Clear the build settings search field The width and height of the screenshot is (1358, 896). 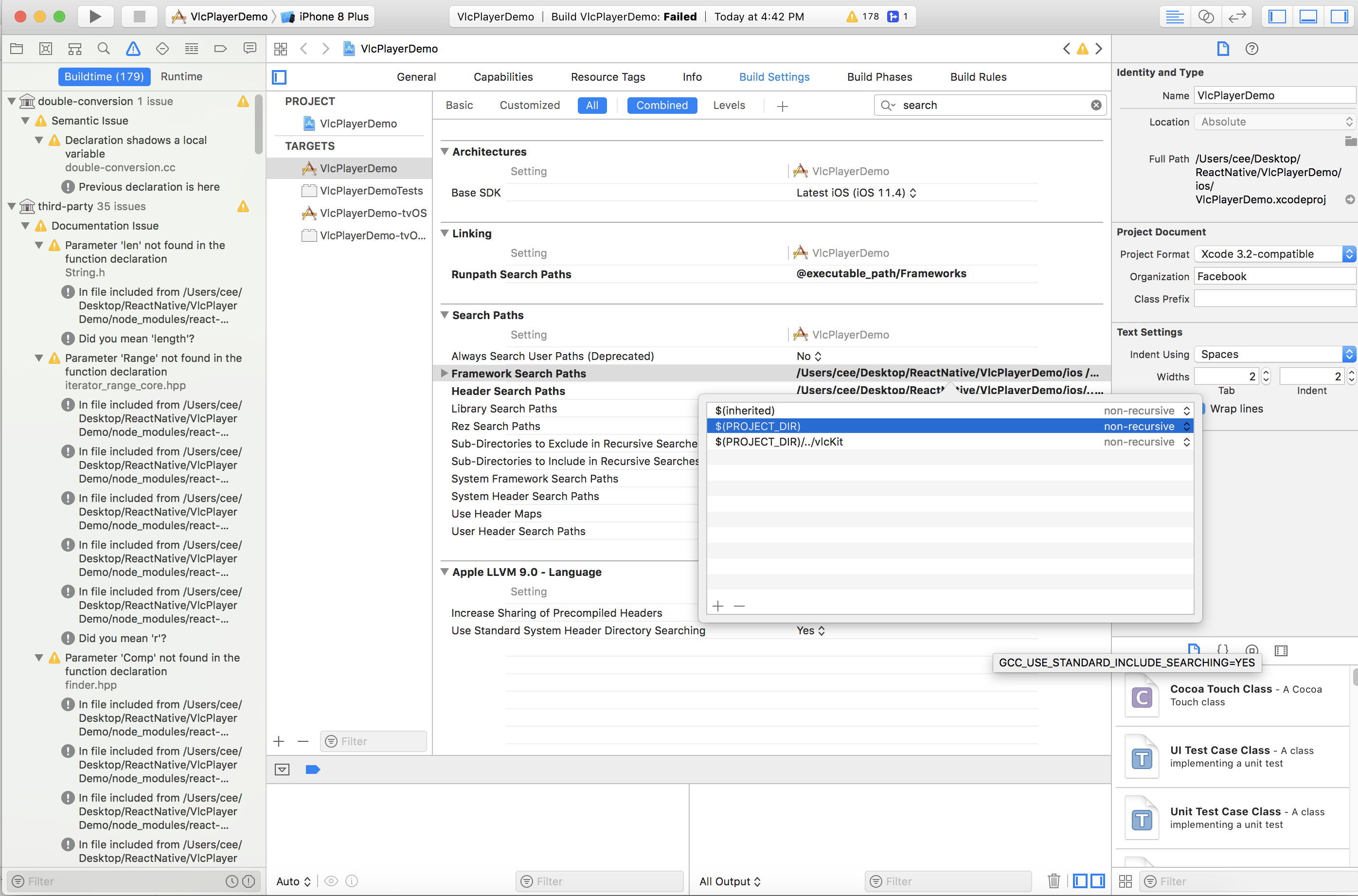(1096, 105)
